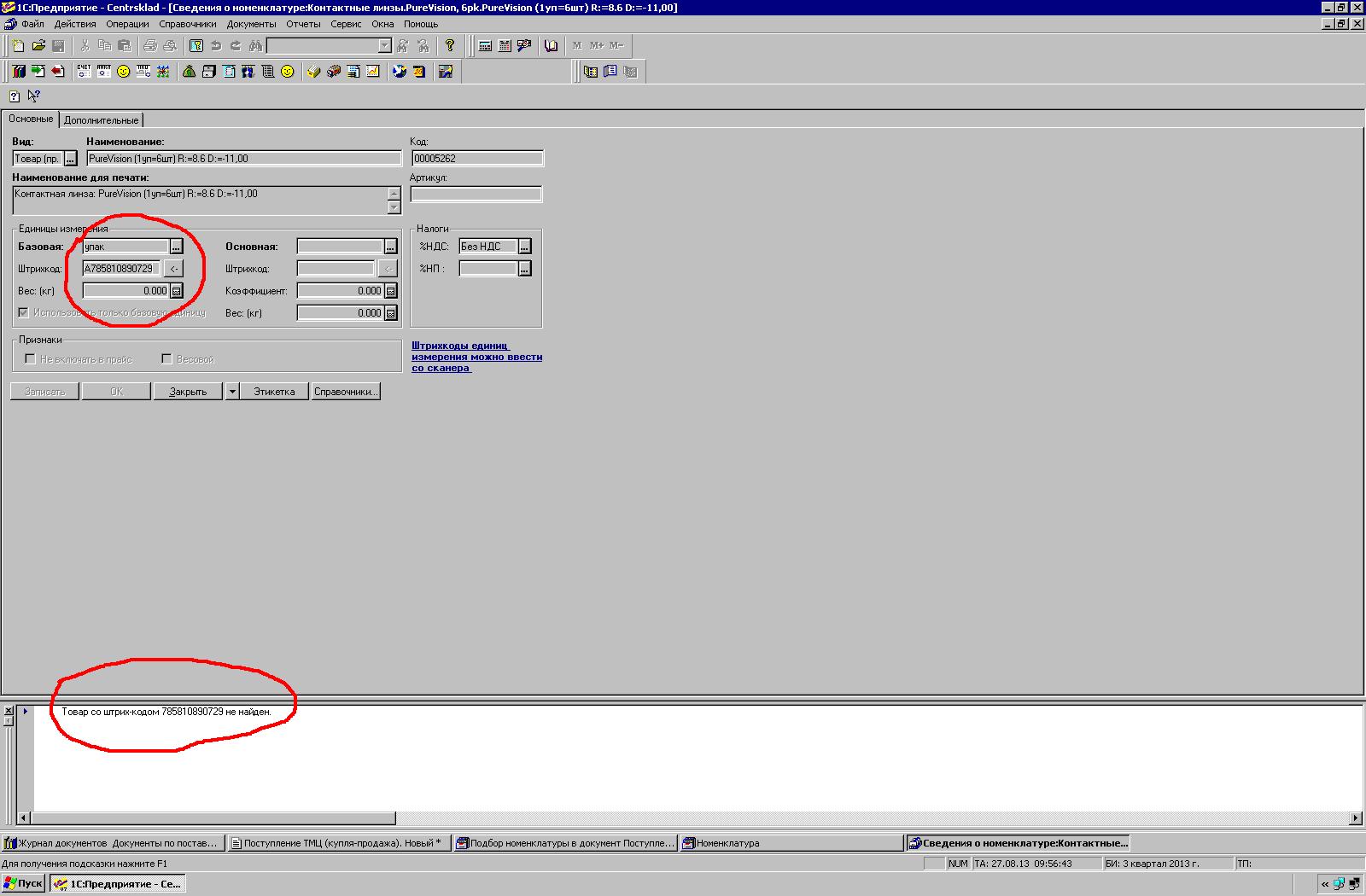Open the Базовая unit selection ellipsis button
This screenshot has height=896, width=1366.
(x=176, y=247)
